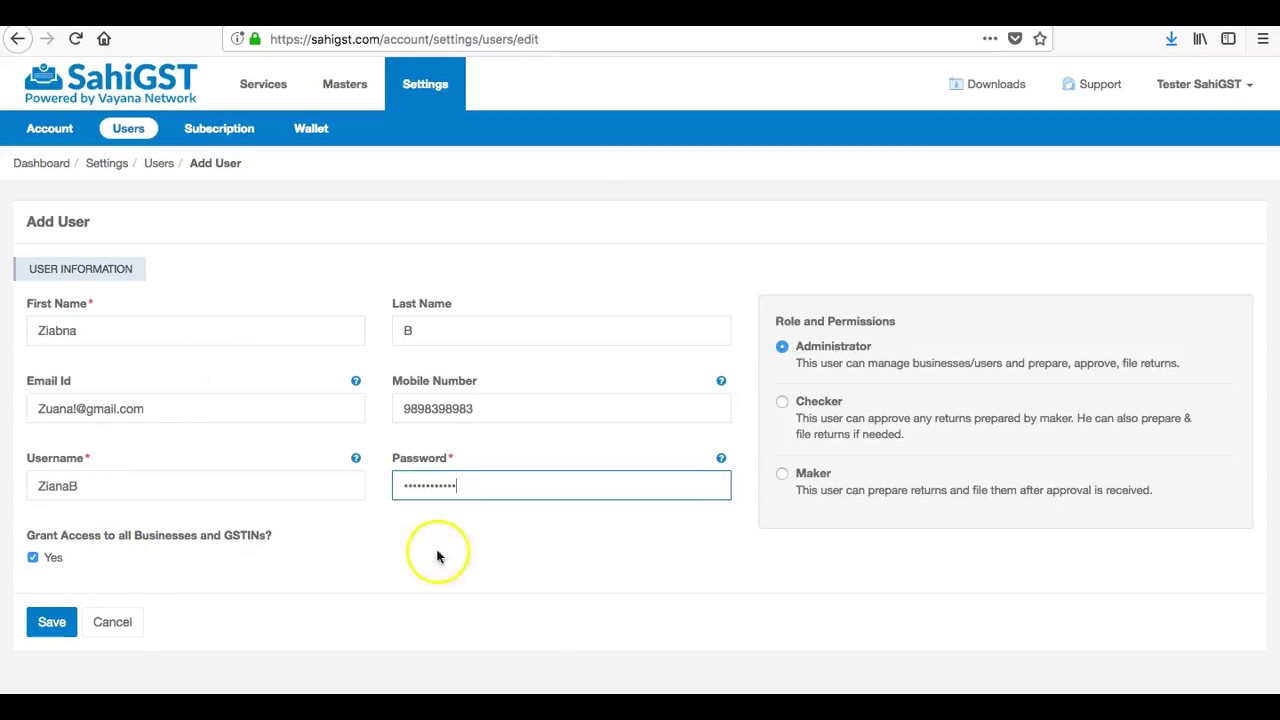
Task: Go to Dashboard breadcrumb
Action: [41, 163]
